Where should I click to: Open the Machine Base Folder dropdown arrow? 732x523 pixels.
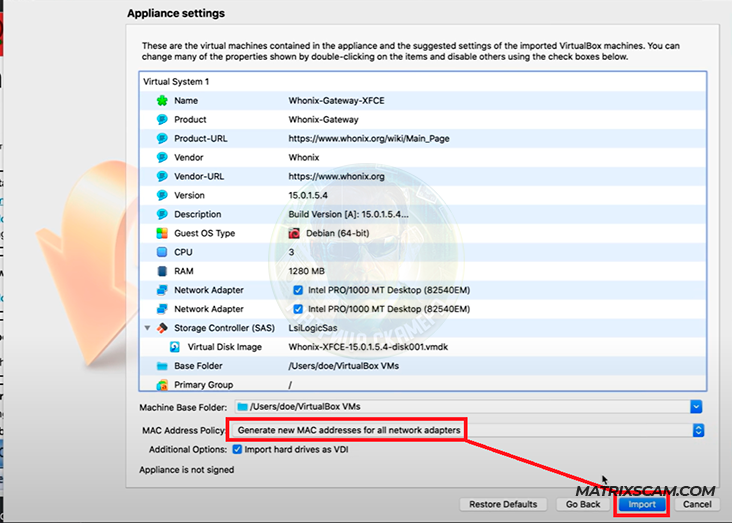point(696,407)
